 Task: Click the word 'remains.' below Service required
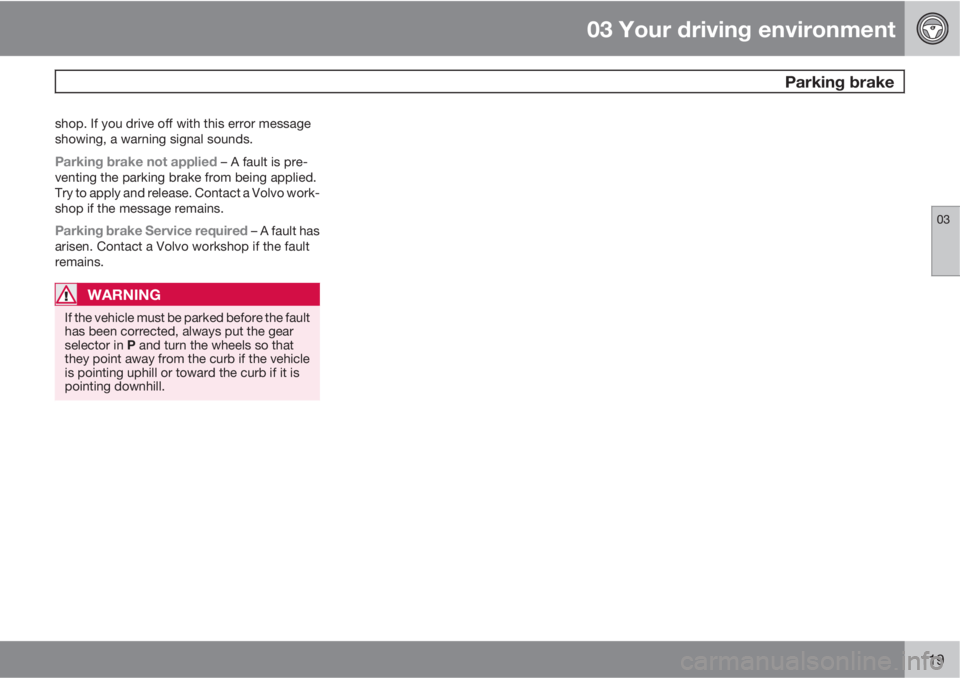[x=79, y=262]
